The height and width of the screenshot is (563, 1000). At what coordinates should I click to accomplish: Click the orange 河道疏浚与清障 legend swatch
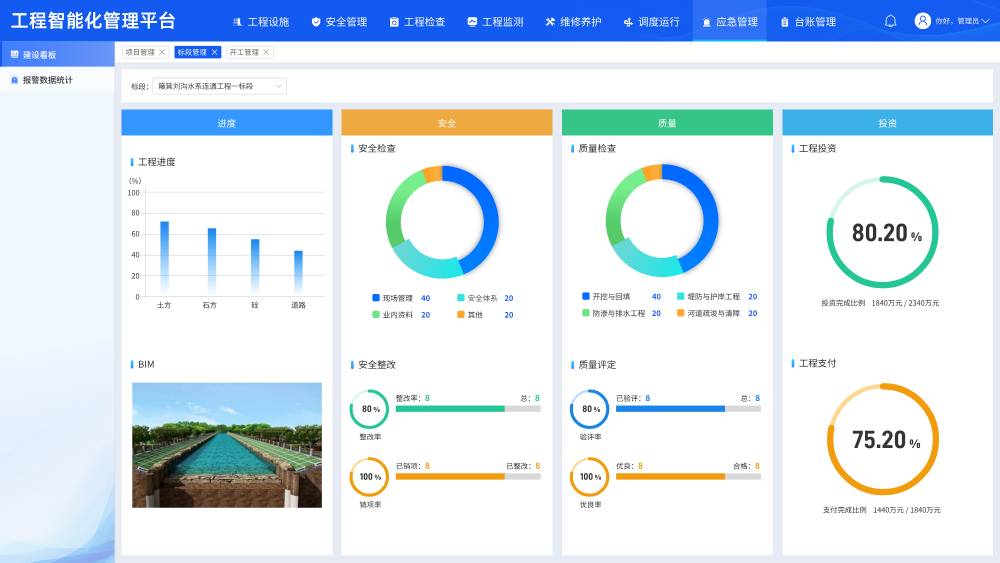680,313
